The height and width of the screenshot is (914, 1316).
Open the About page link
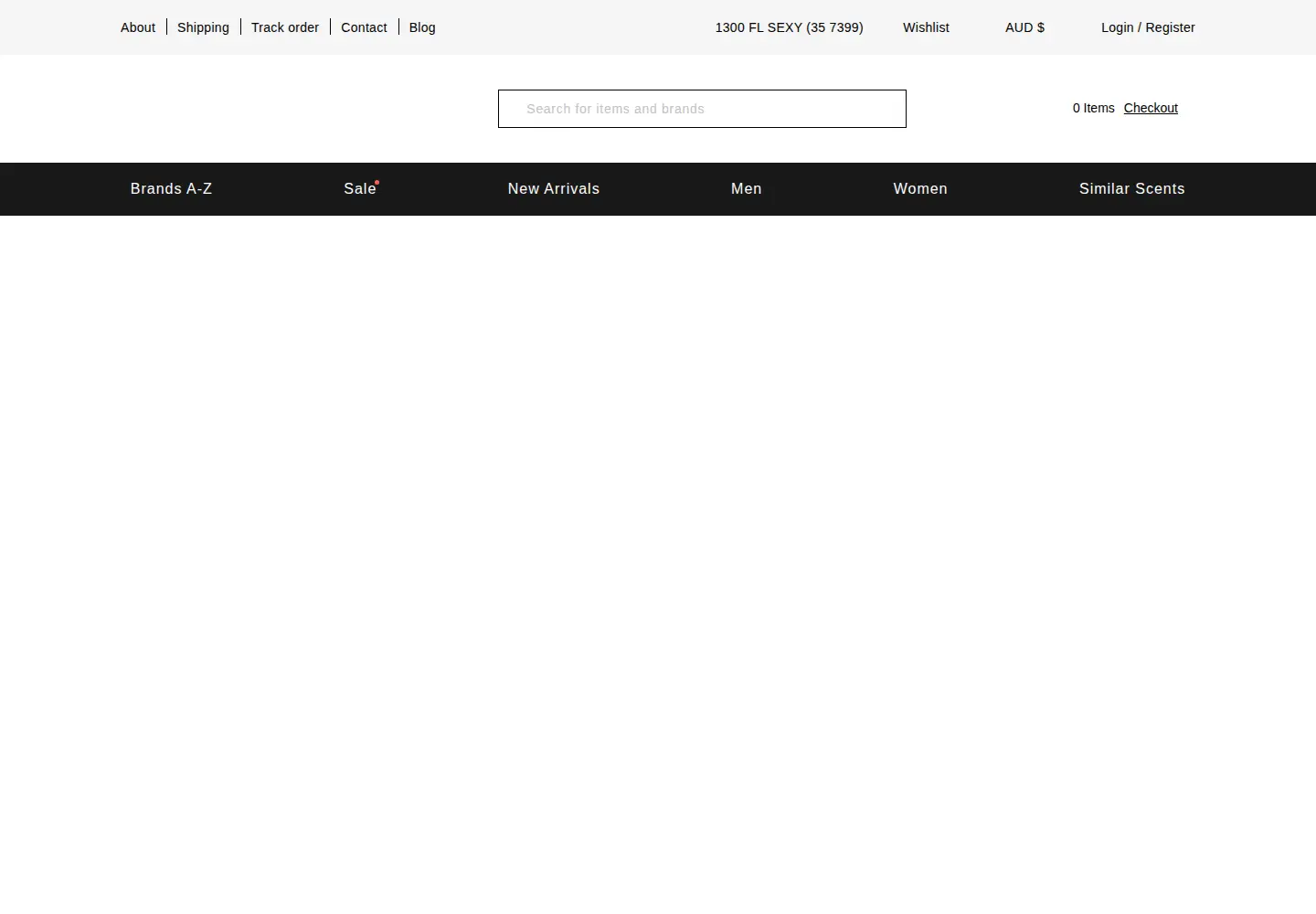tap(138, 27)
